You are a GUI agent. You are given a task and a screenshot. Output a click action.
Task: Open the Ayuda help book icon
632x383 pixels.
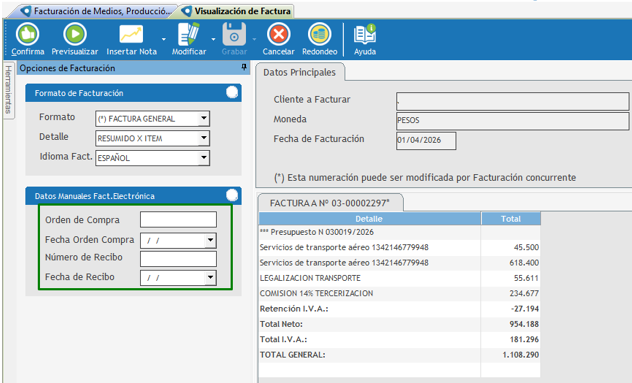(365, 34)
